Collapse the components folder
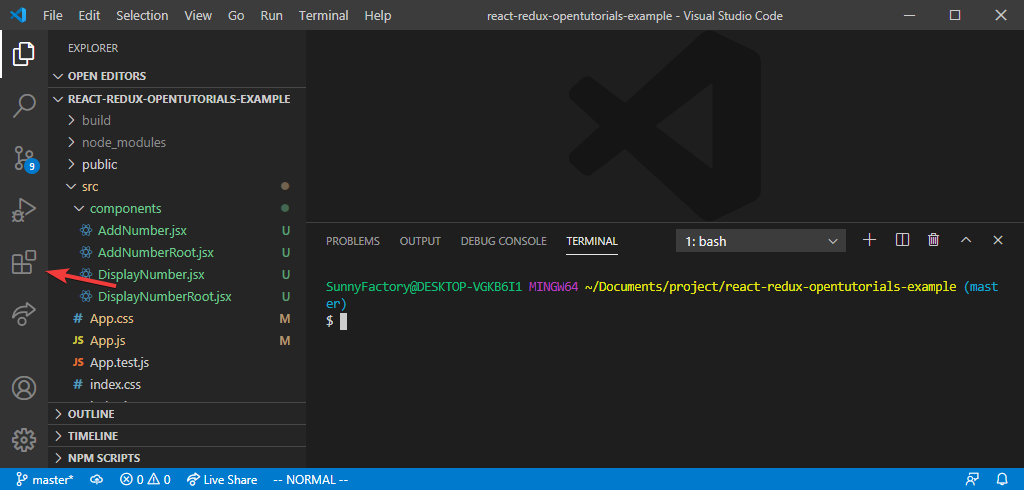The height and width of the screenshot is (490, 1024). coord(177,208)
